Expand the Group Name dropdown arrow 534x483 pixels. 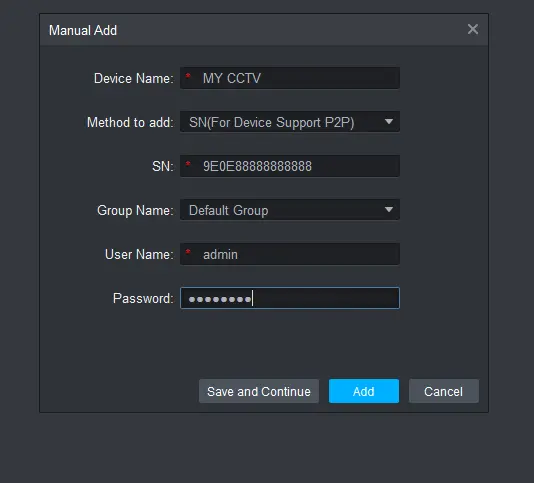(x=389, y=210)
